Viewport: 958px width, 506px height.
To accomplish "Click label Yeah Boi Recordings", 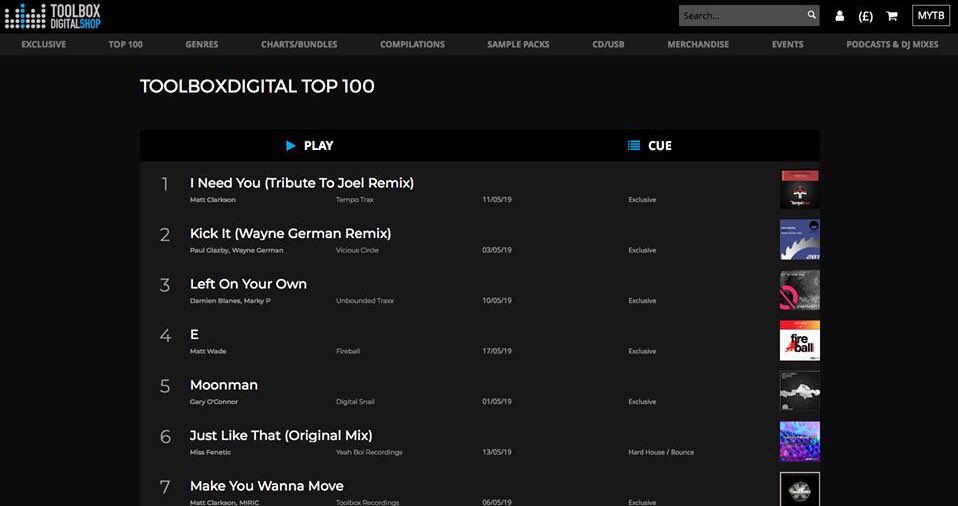I will tap(369, 452).
